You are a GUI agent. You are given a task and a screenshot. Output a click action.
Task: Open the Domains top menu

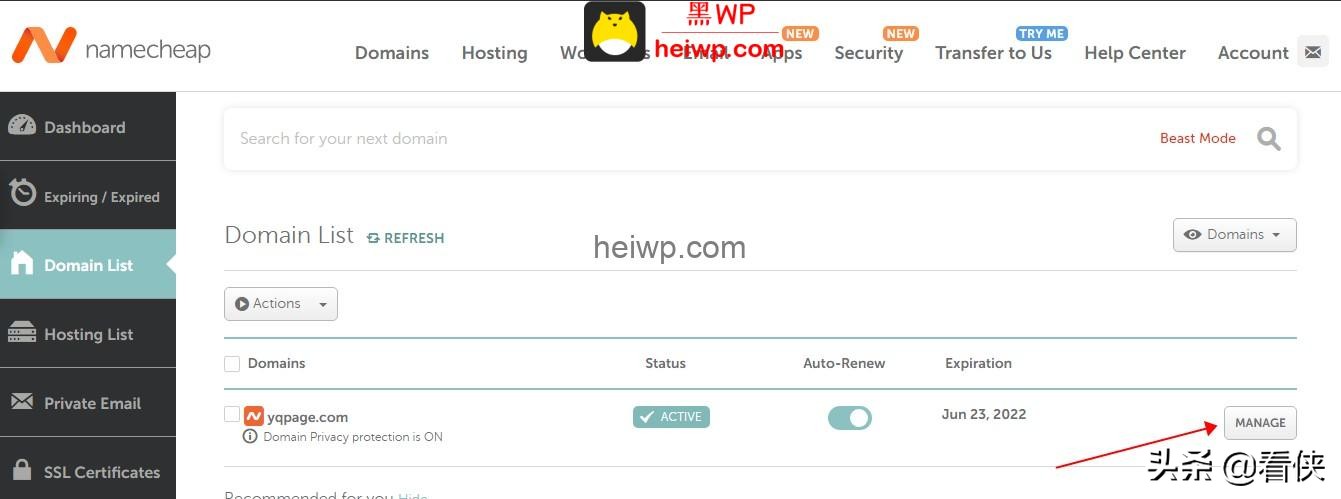pyautogui.click(x=392, y=53)
